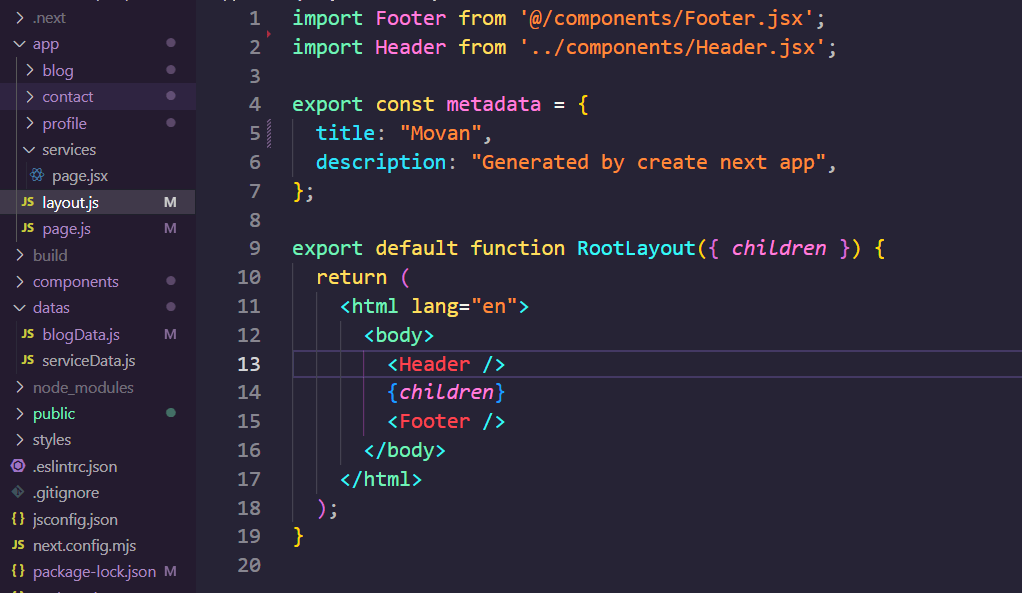Click the M status badge on blogData.js
The image size is (1022, 593).
click(x=170, y=334)
